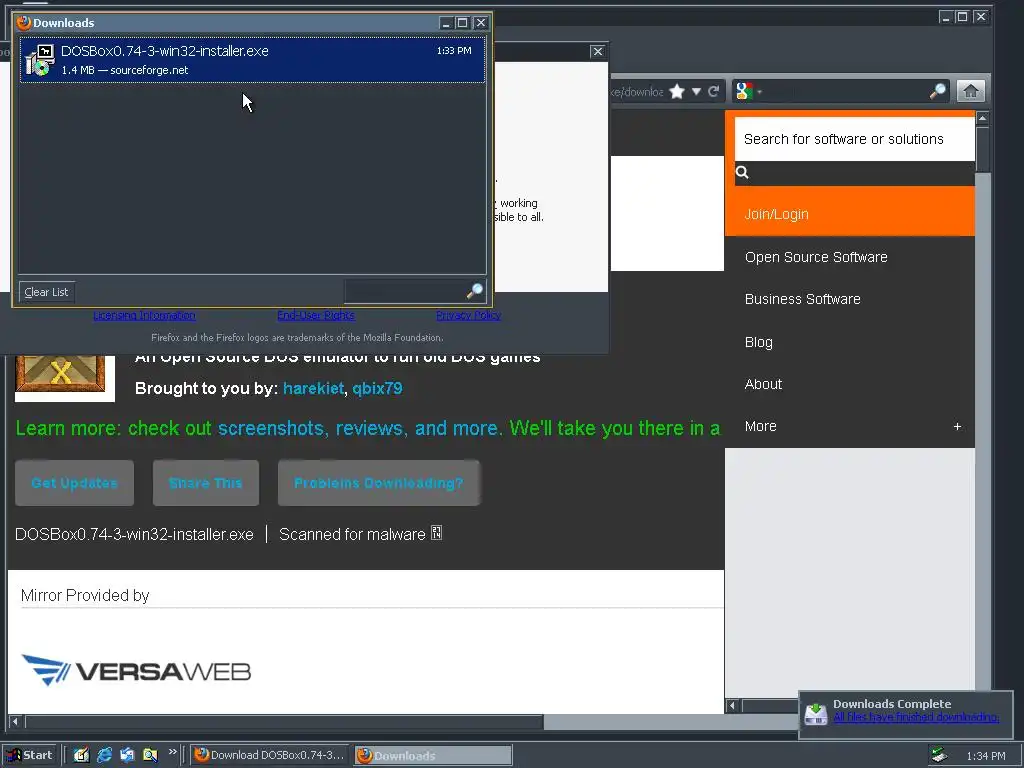Open the Licensing Information link
This screenshot has width=1024, height=768.
coord(144,315)
